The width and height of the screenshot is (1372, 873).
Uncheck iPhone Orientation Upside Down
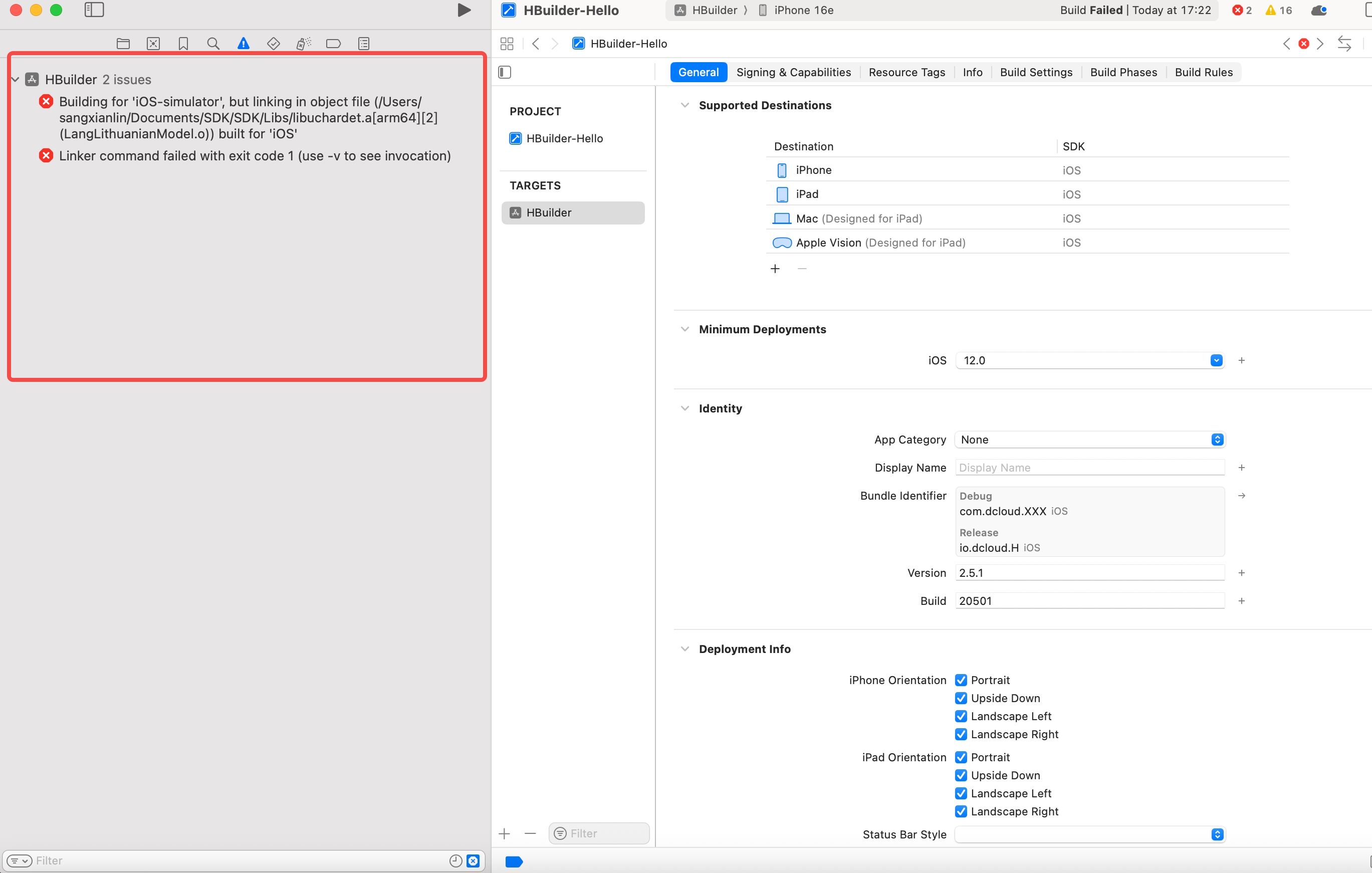pyautogui.click(x=961, y=698)
